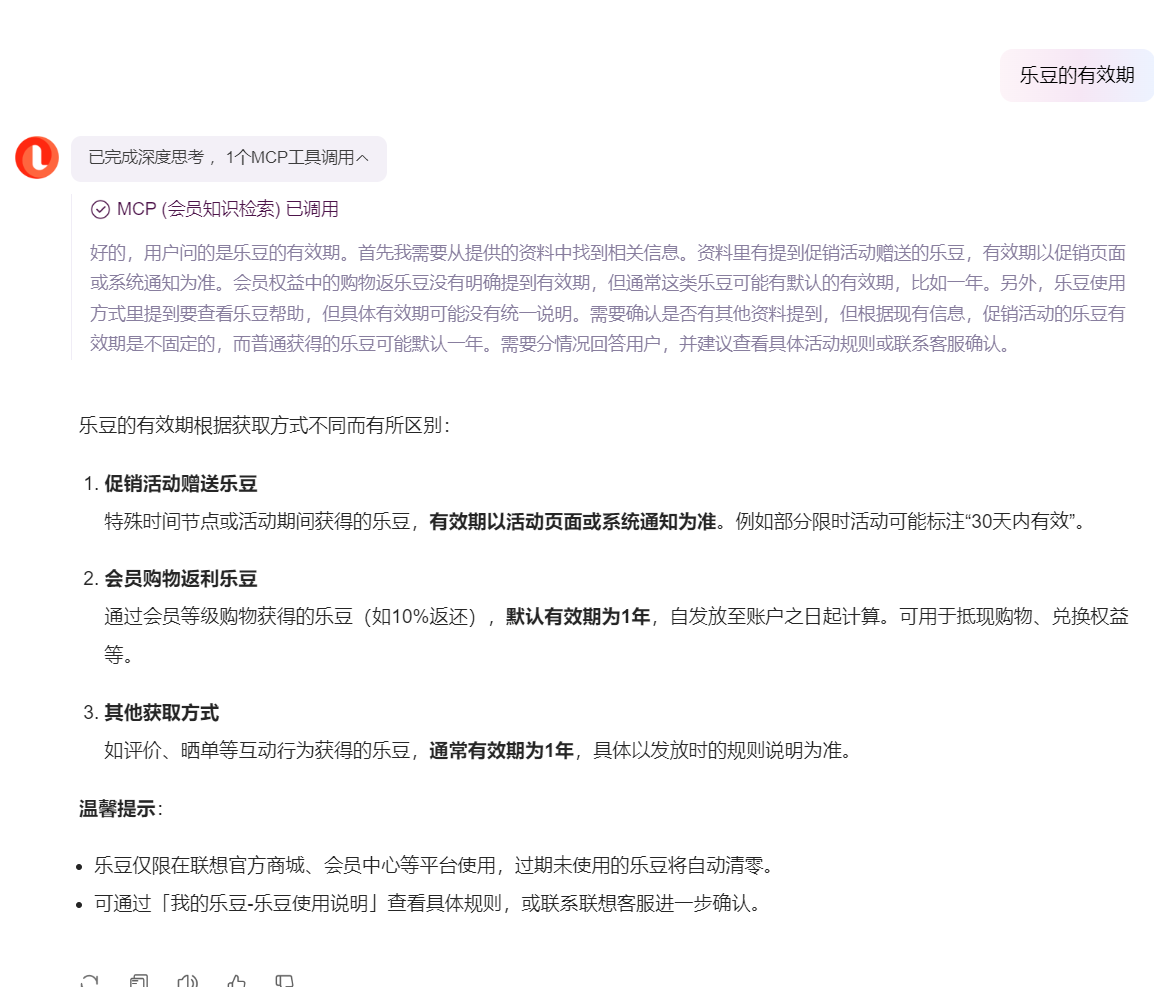Play the answer with the speaker icon
The height and width of the screenshot is (987, 1154).
coord(187,981)
